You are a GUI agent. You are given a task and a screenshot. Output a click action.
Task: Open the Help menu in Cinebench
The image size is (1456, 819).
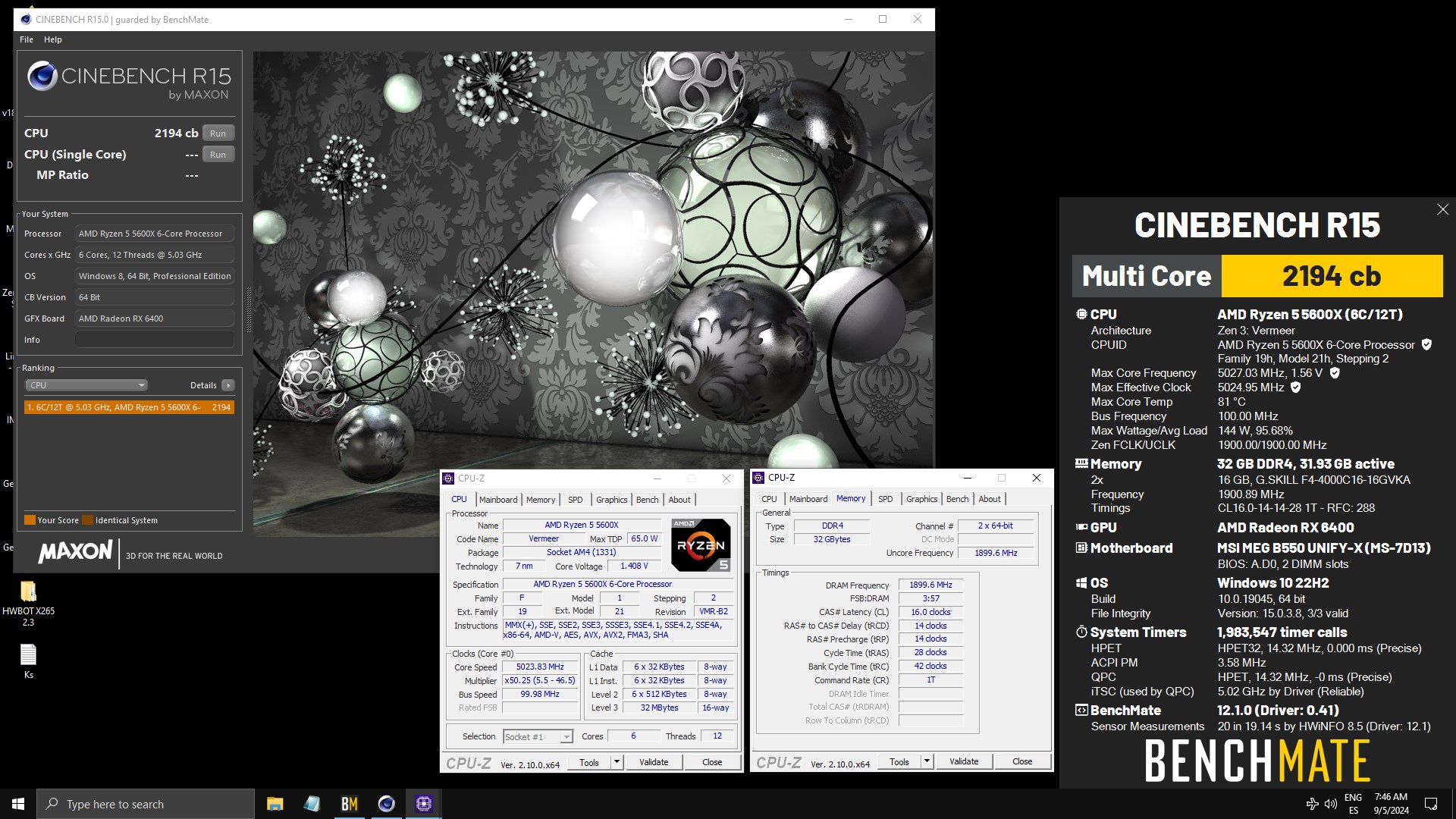click(x=53, y=39)
